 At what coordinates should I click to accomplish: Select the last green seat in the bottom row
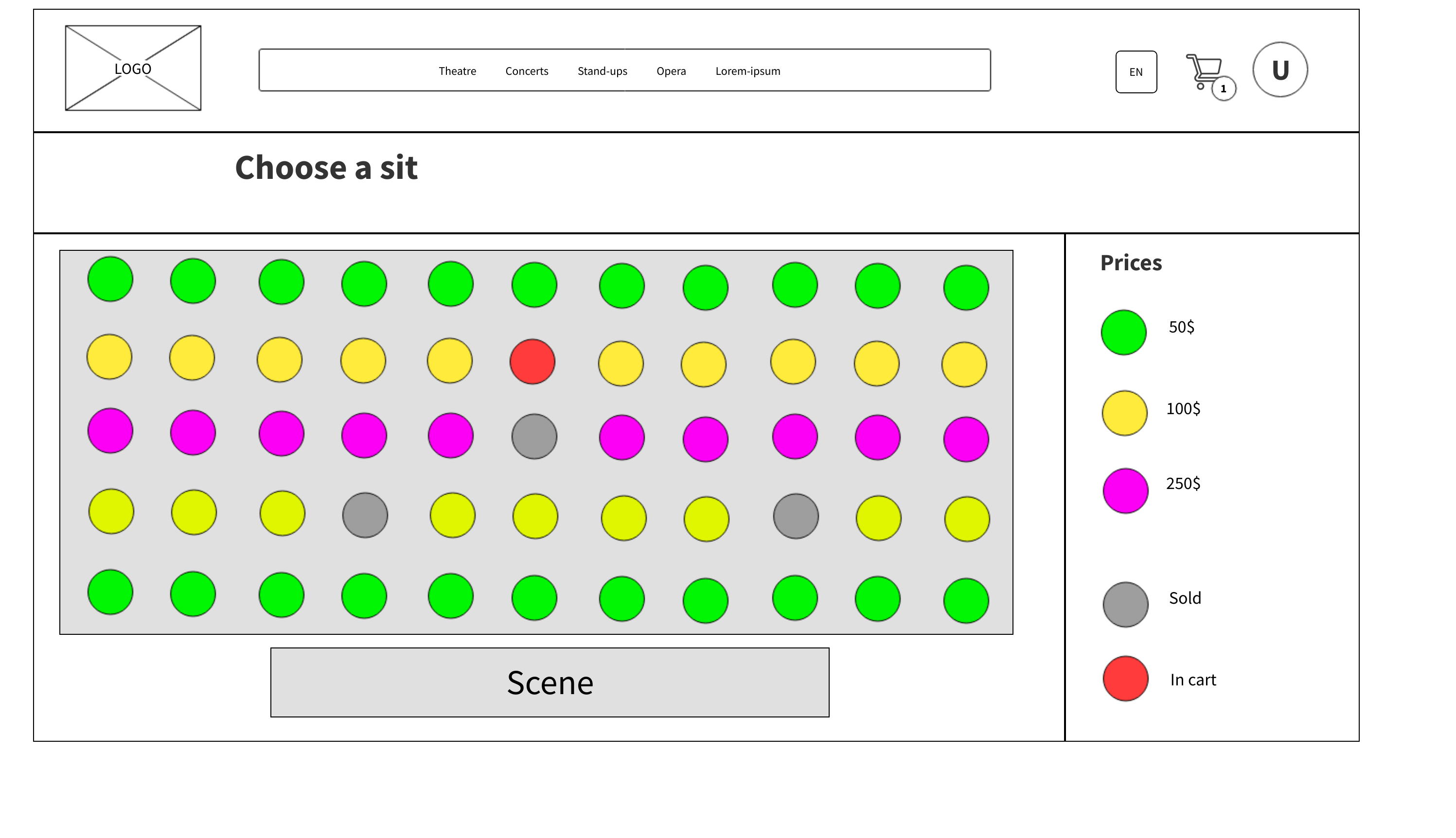click(x=966, y=601)
